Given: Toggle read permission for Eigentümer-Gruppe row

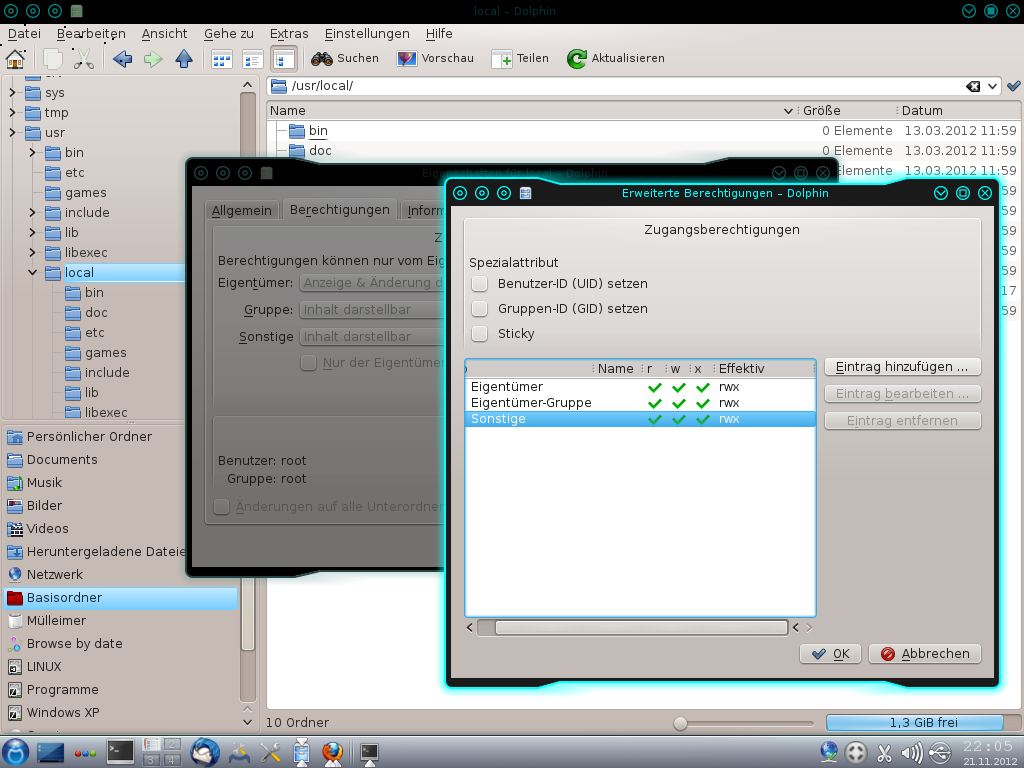Looking at the screenshot, I should coord(655,404).
